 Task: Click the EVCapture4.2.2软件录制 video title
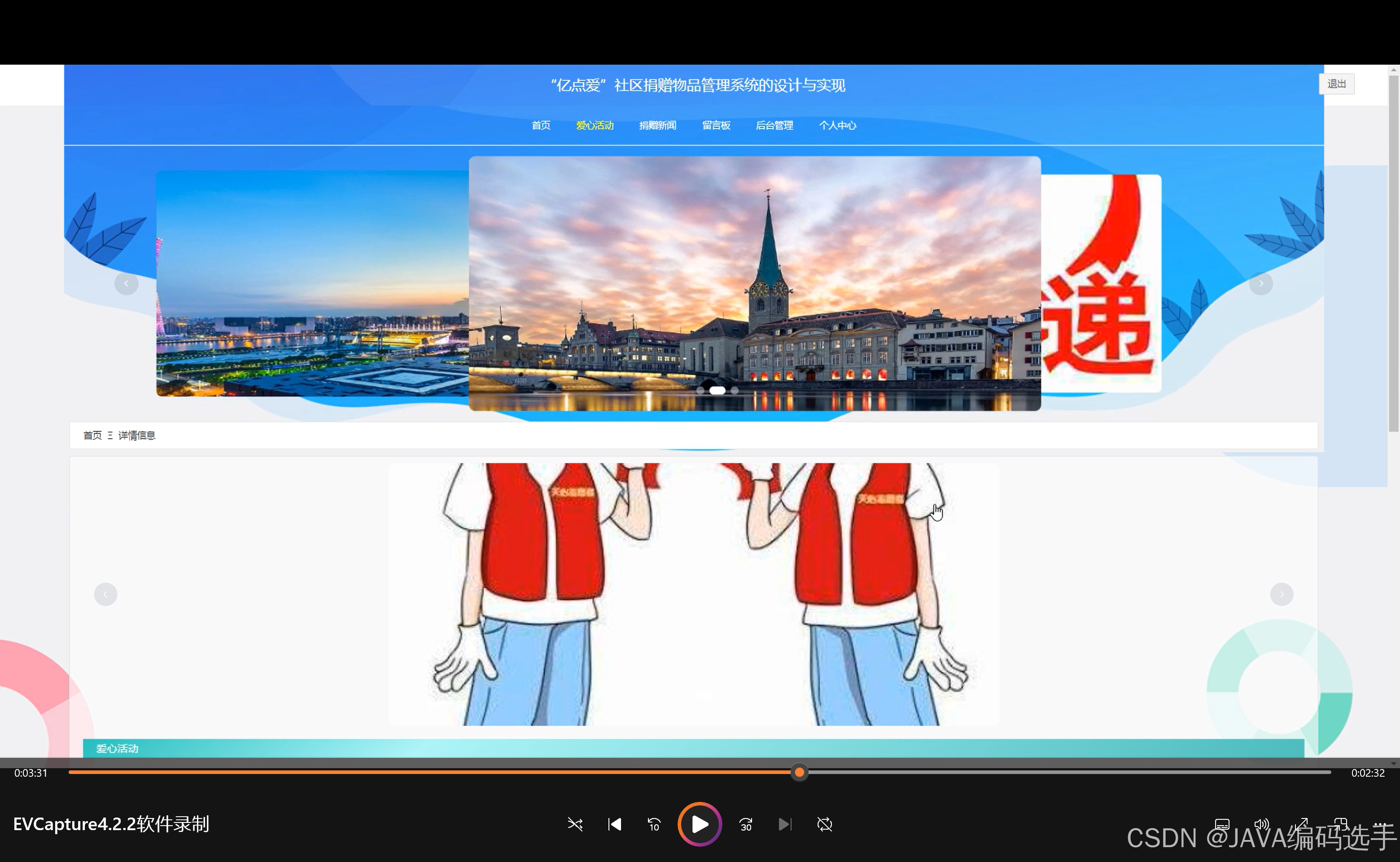tap(111, 824)
